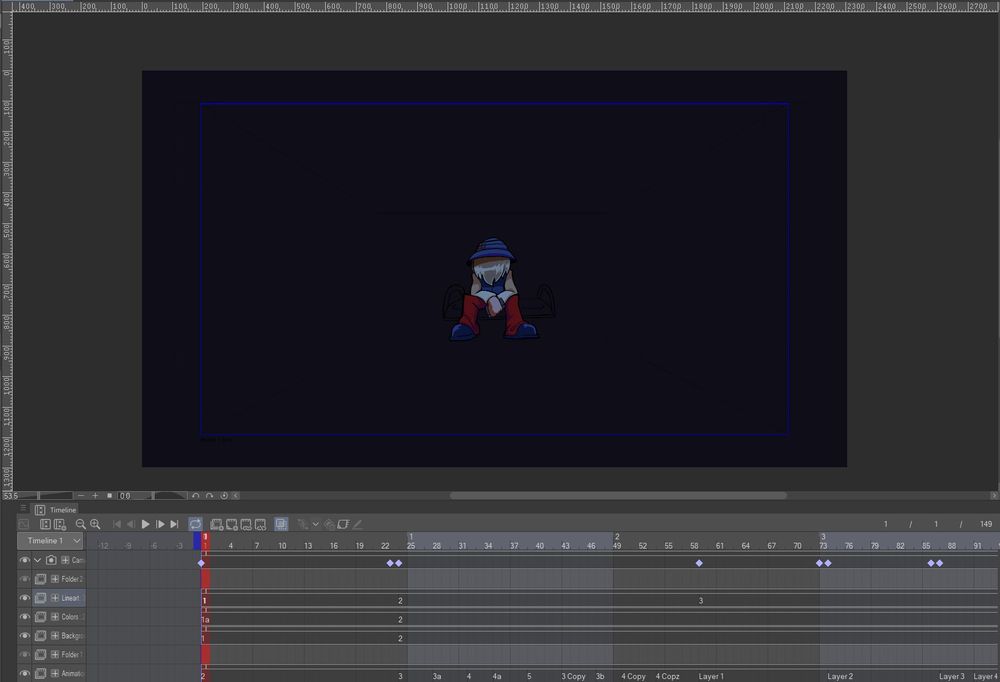The width and height of the screenshot is (1000, 682).
Task: Select the "Layer 1" cel
Action: coord(711,676)
